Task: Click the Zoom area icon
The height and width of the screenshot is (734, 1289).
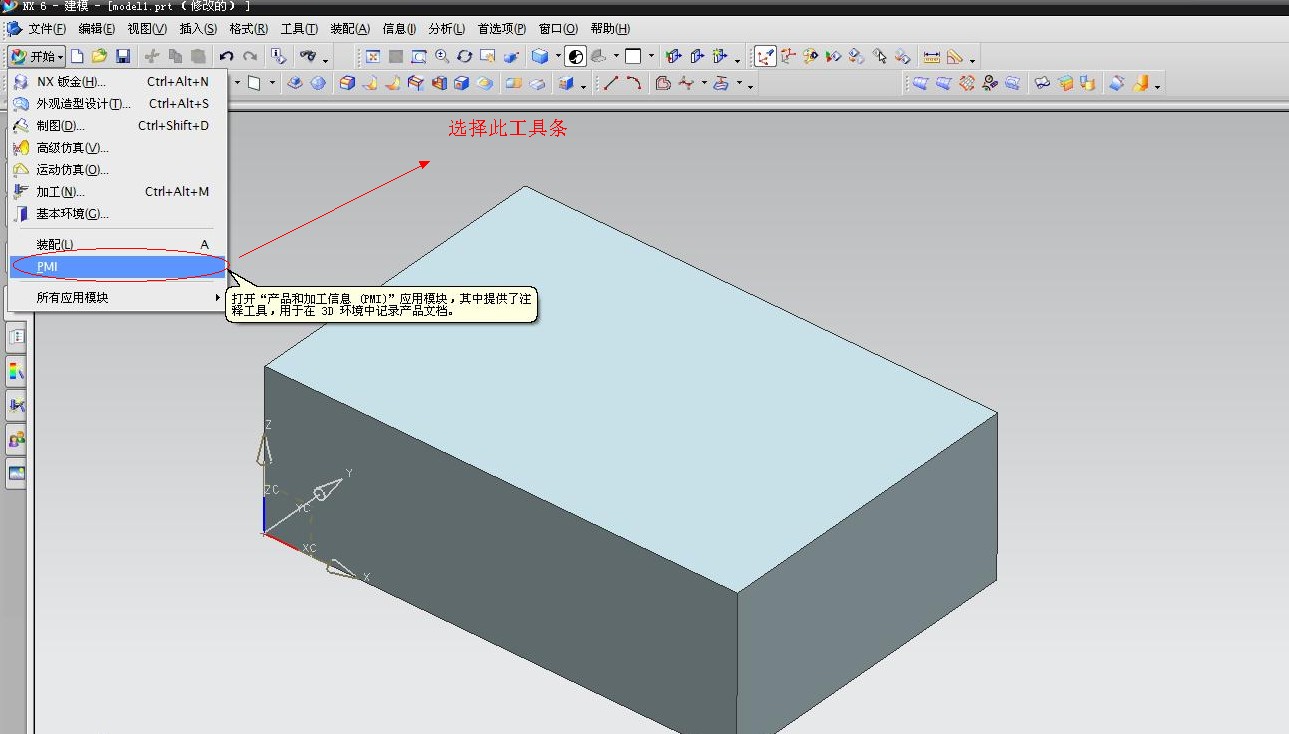Action: 418,56
